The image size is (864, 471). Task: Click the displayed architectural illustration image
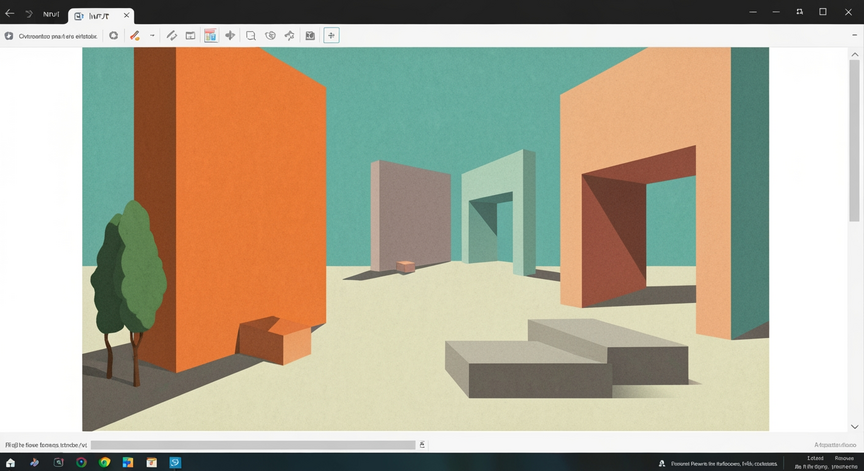pyautogui.click(x=425, y=239)
